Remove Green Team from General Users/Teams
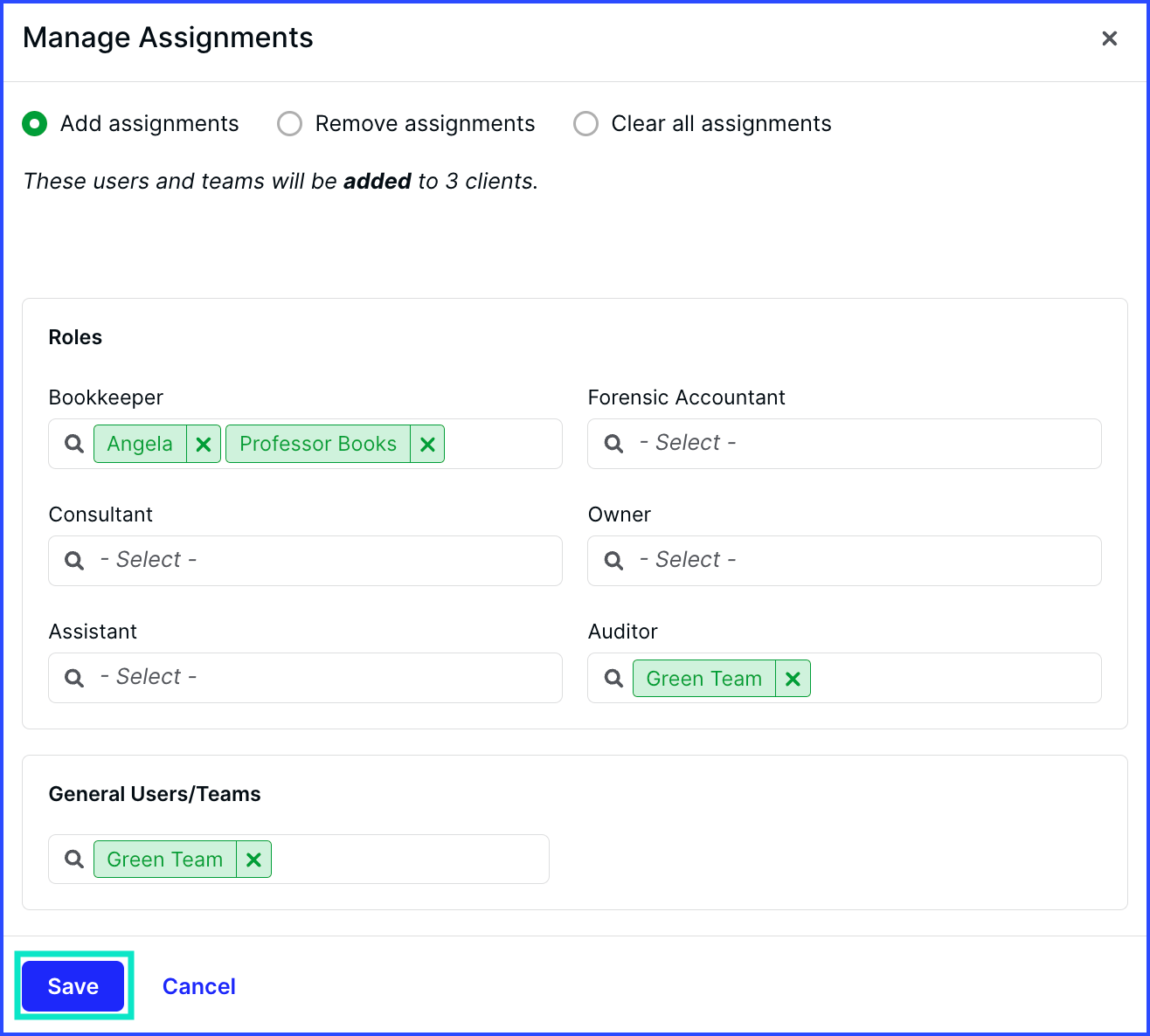The width and height of the screenshot is (1150, 1036). [253, 860]
